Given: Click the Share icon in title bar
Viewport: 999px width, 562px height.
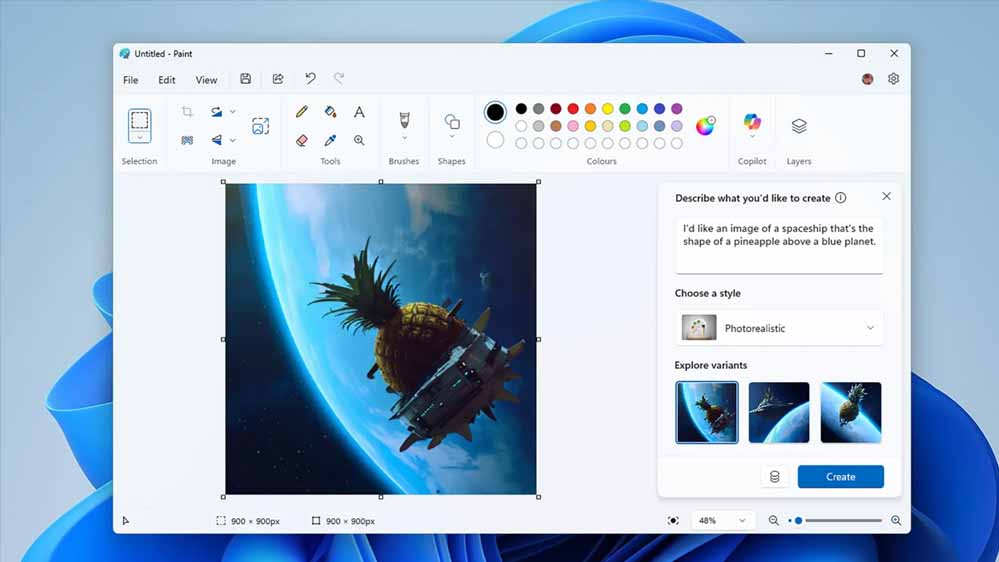Looking at the screenshot, I should pyautogui.click(x=278, y=79).
